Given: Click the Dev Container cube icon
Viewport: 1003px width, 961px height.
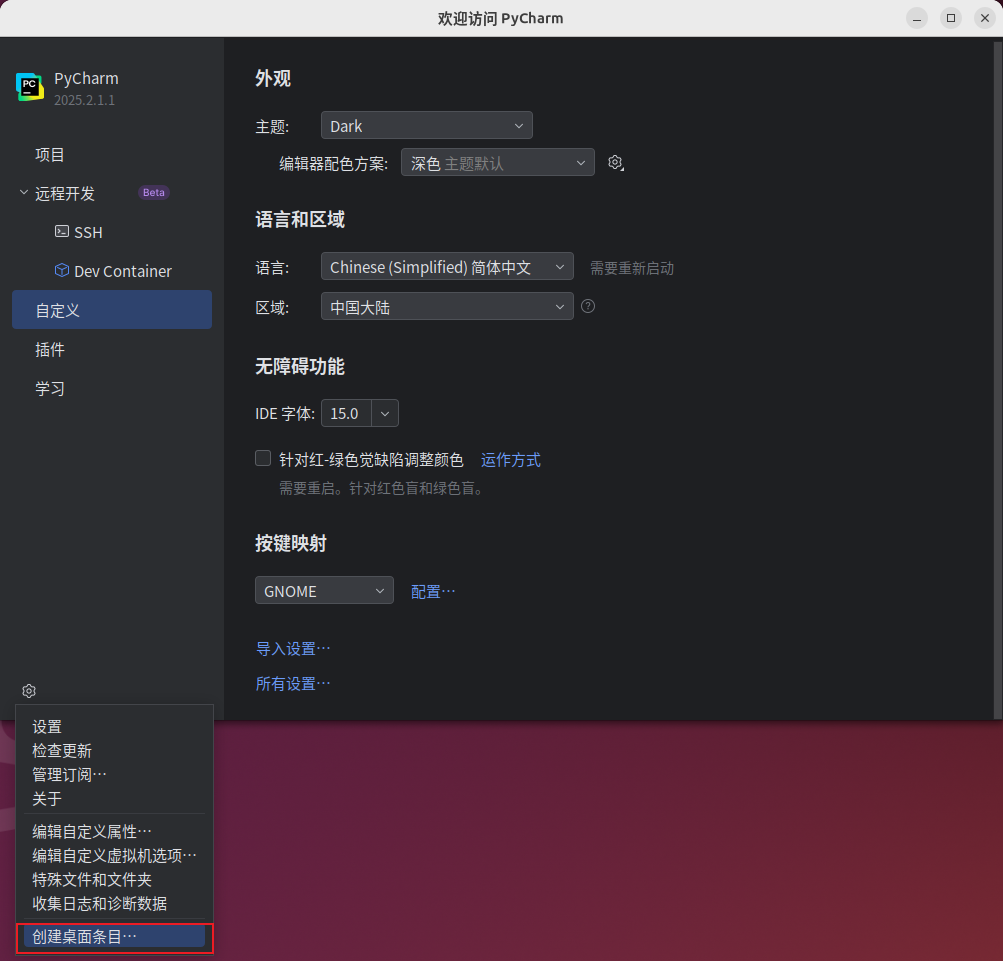Looking at the screenshot, I should coord(62,270).
